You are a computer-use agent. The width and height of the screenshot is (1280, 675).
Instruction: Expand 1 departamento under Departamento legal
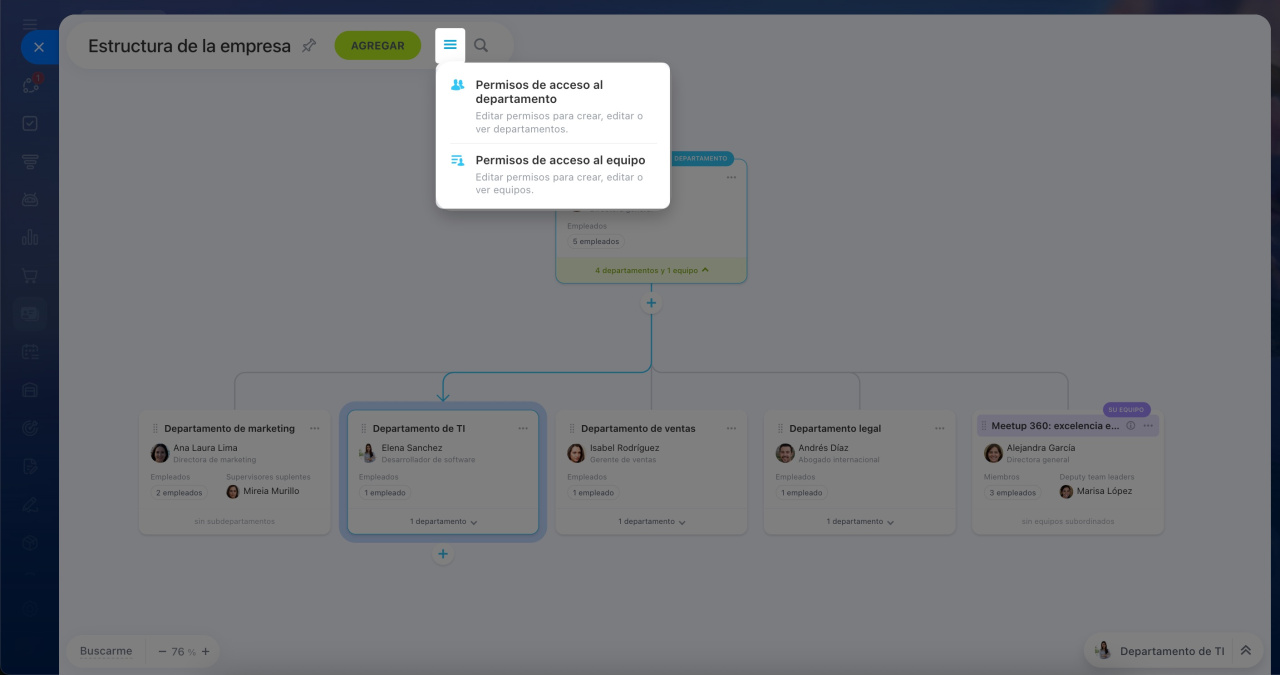(860, 521)
